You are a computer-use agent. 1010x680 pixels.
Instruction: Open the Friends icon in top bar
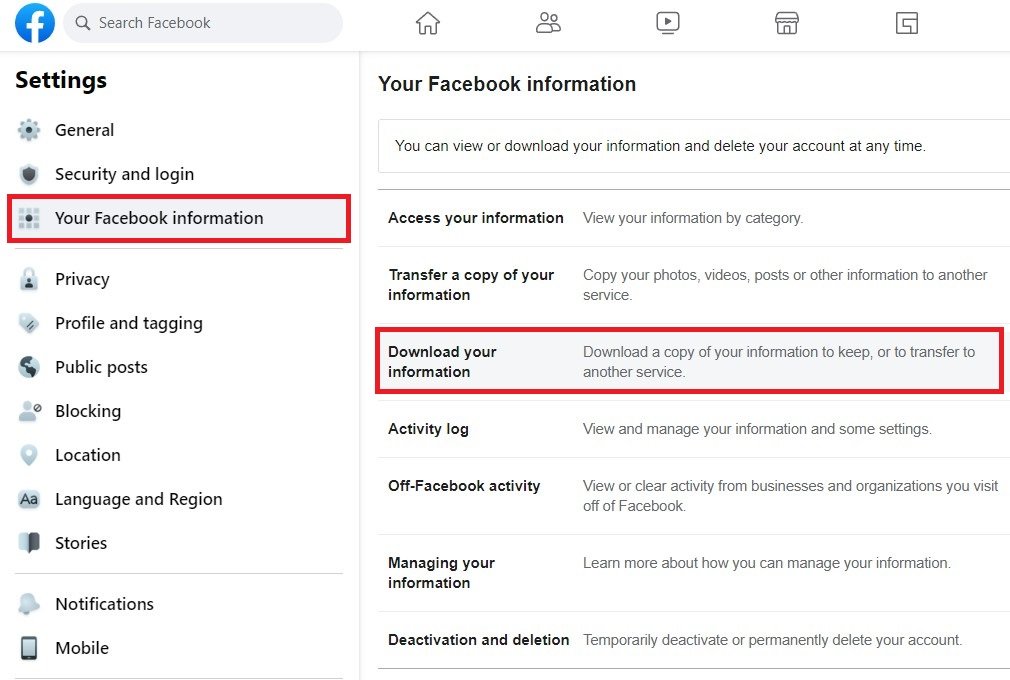point(548,23)
